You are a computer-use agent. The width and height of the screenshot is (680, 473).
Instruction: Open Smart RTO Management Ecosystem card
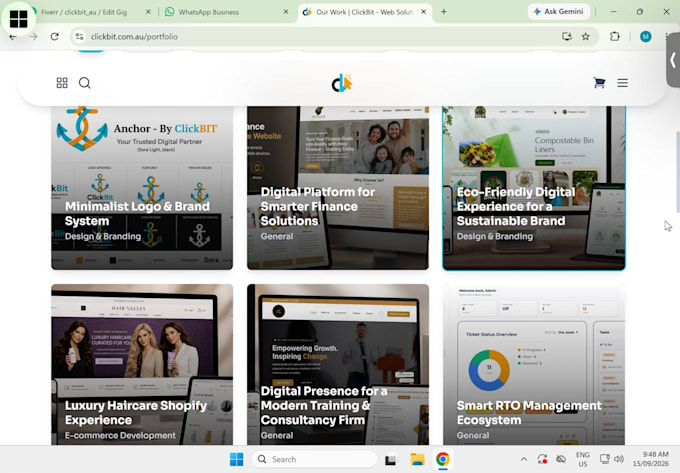pos(534,364)
